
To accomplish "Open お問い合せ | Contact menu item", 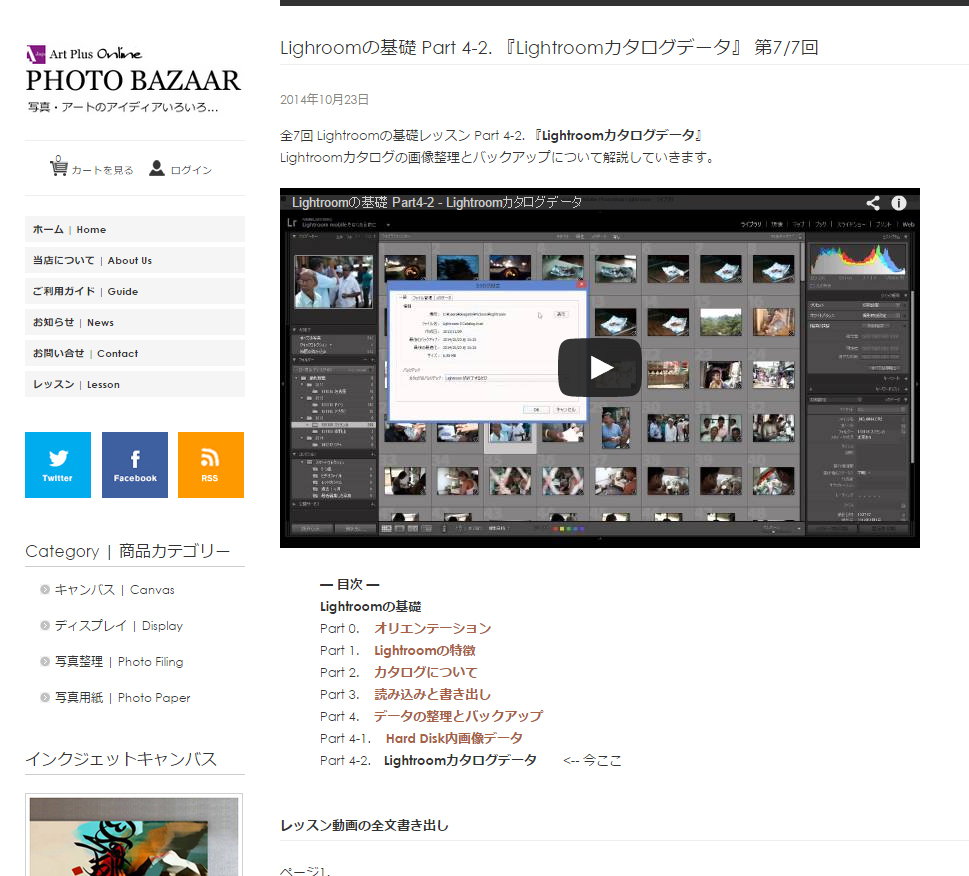I will tap(135, 353).
